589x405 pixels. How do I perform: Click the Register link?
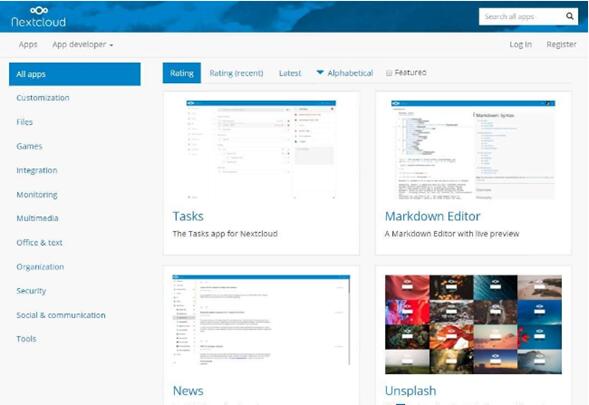(x=561, y=44)
